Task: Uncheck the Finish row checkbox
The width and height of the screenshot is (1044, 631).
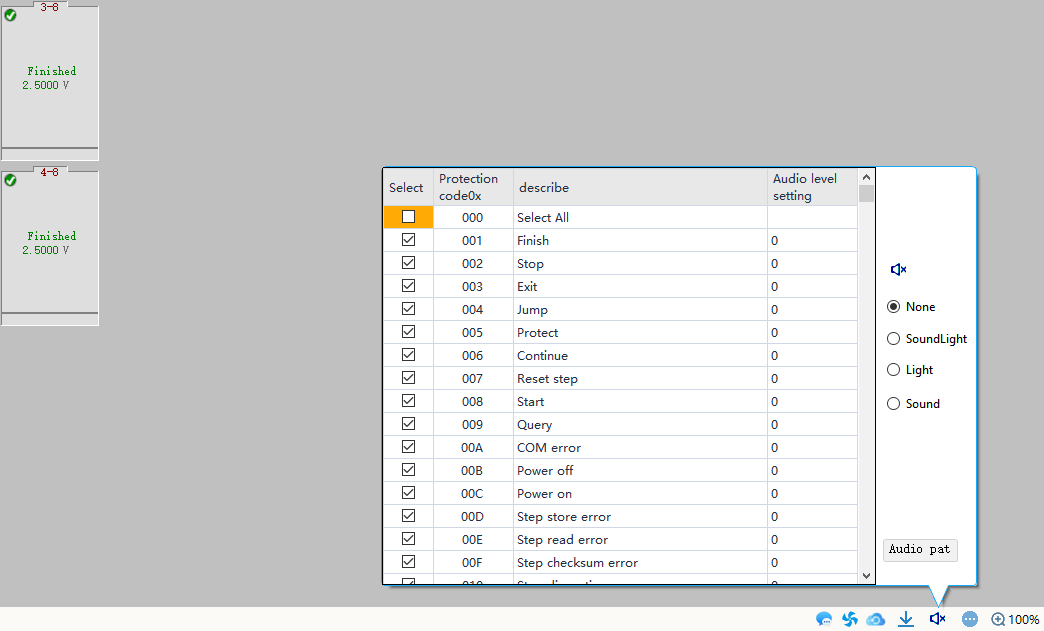Action: (408, 240)
